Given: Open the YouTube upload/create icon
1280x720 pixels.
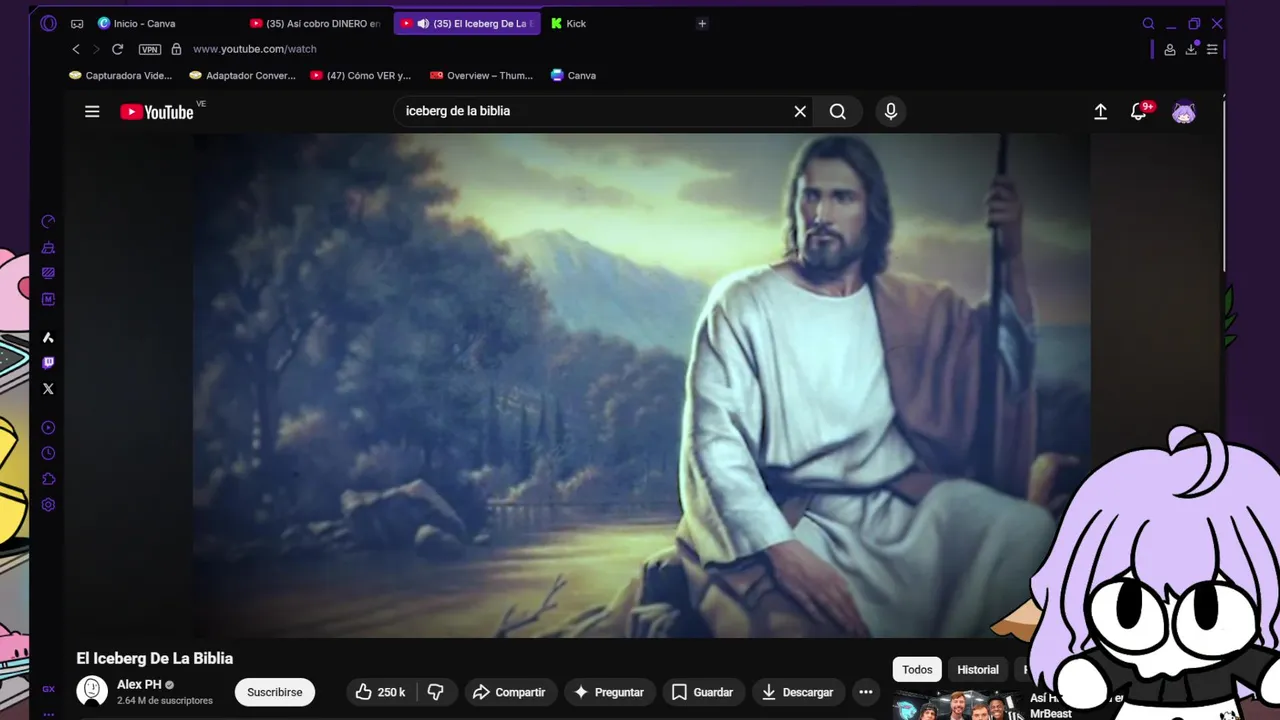Looking at the screenshot, I should [x=1100, y=112].
